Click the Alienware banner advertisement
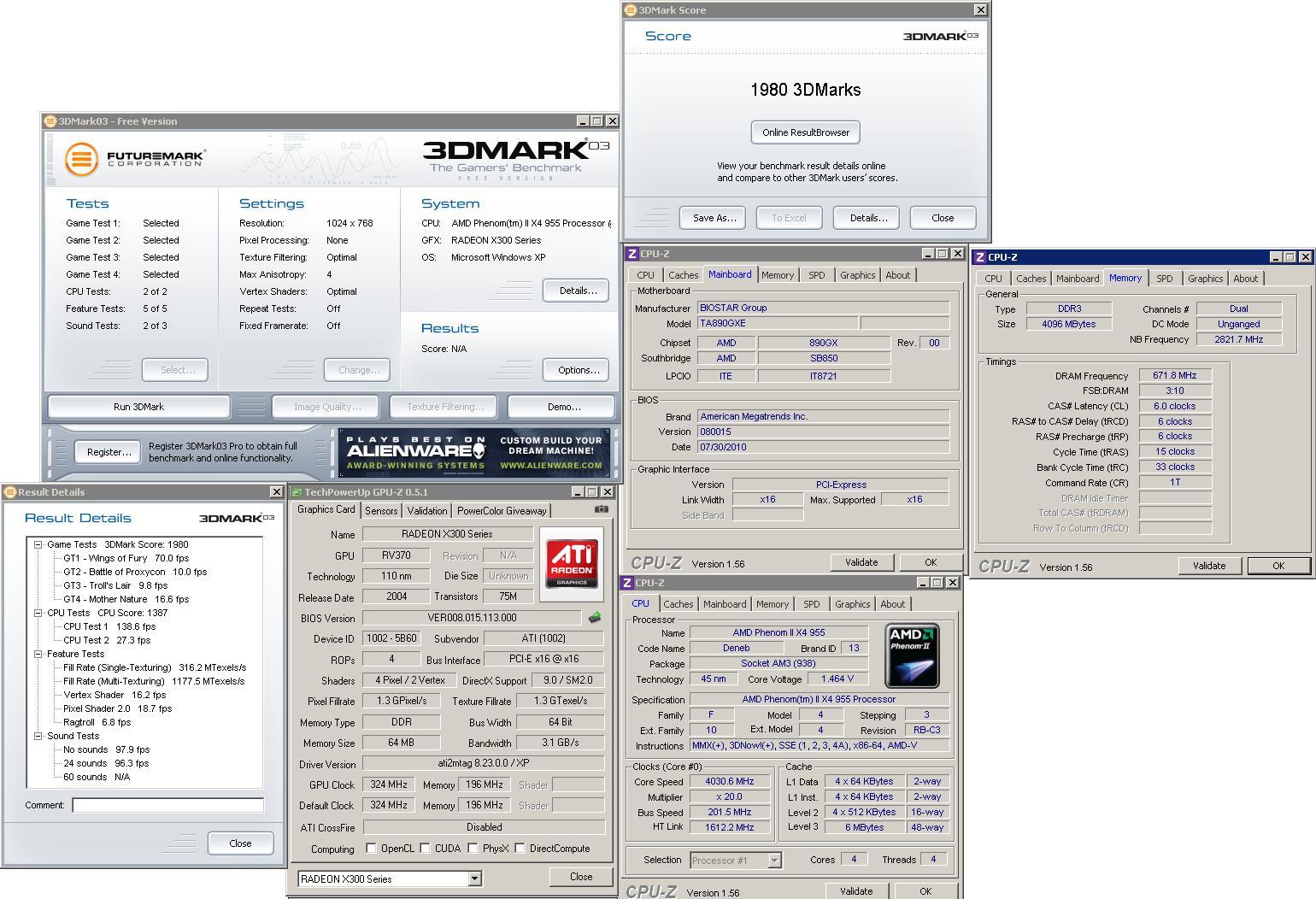This screenshot has width=1316, height=899. coord(474,452)
